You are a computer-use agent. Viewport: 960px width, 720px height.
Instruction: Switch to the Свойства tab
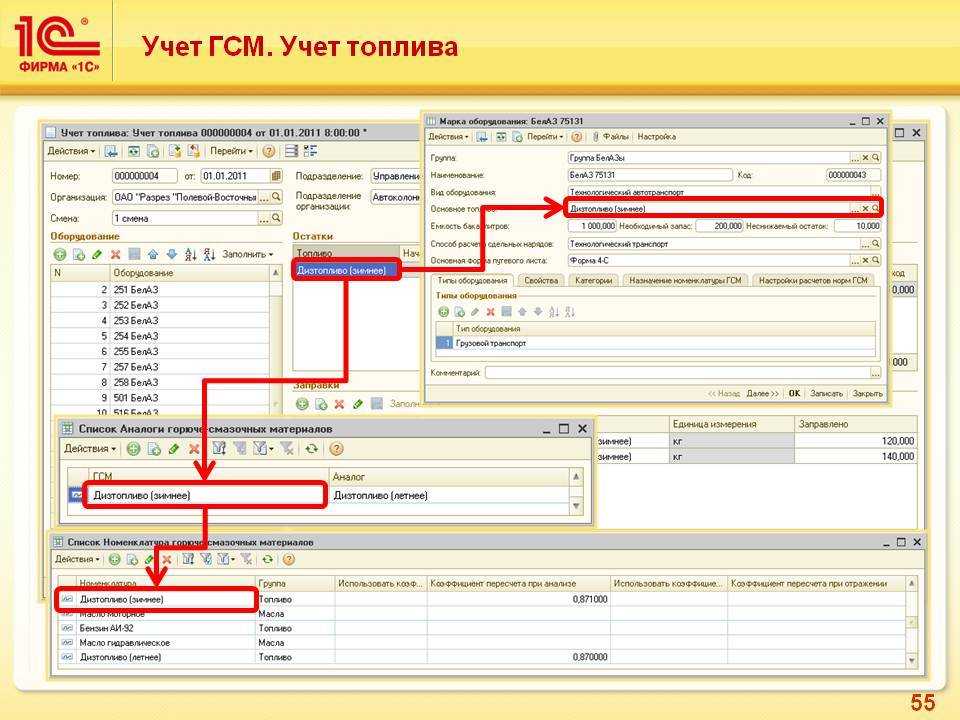(541, 280)
